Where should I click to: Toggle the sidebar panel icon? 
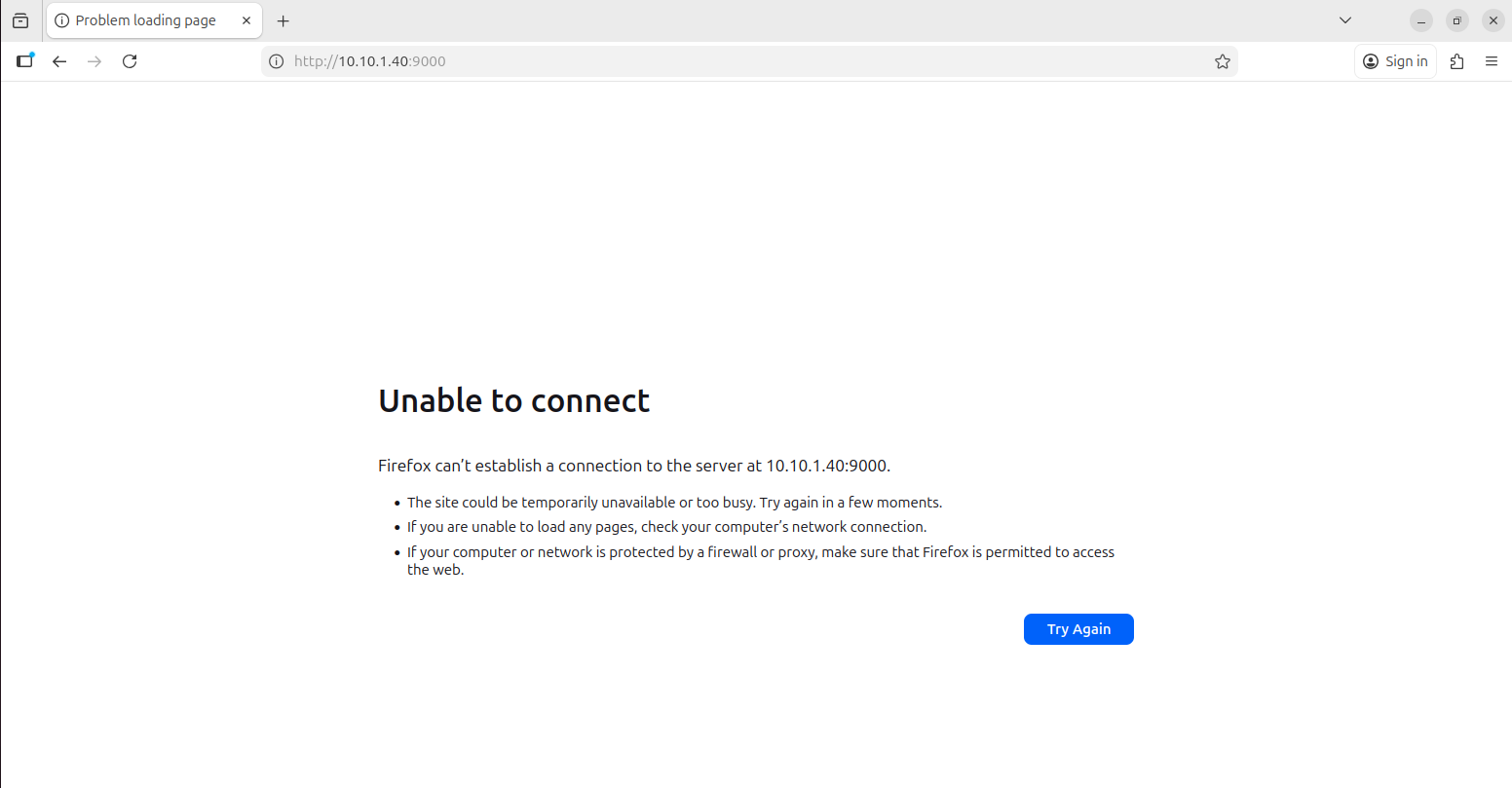(25, 60)
